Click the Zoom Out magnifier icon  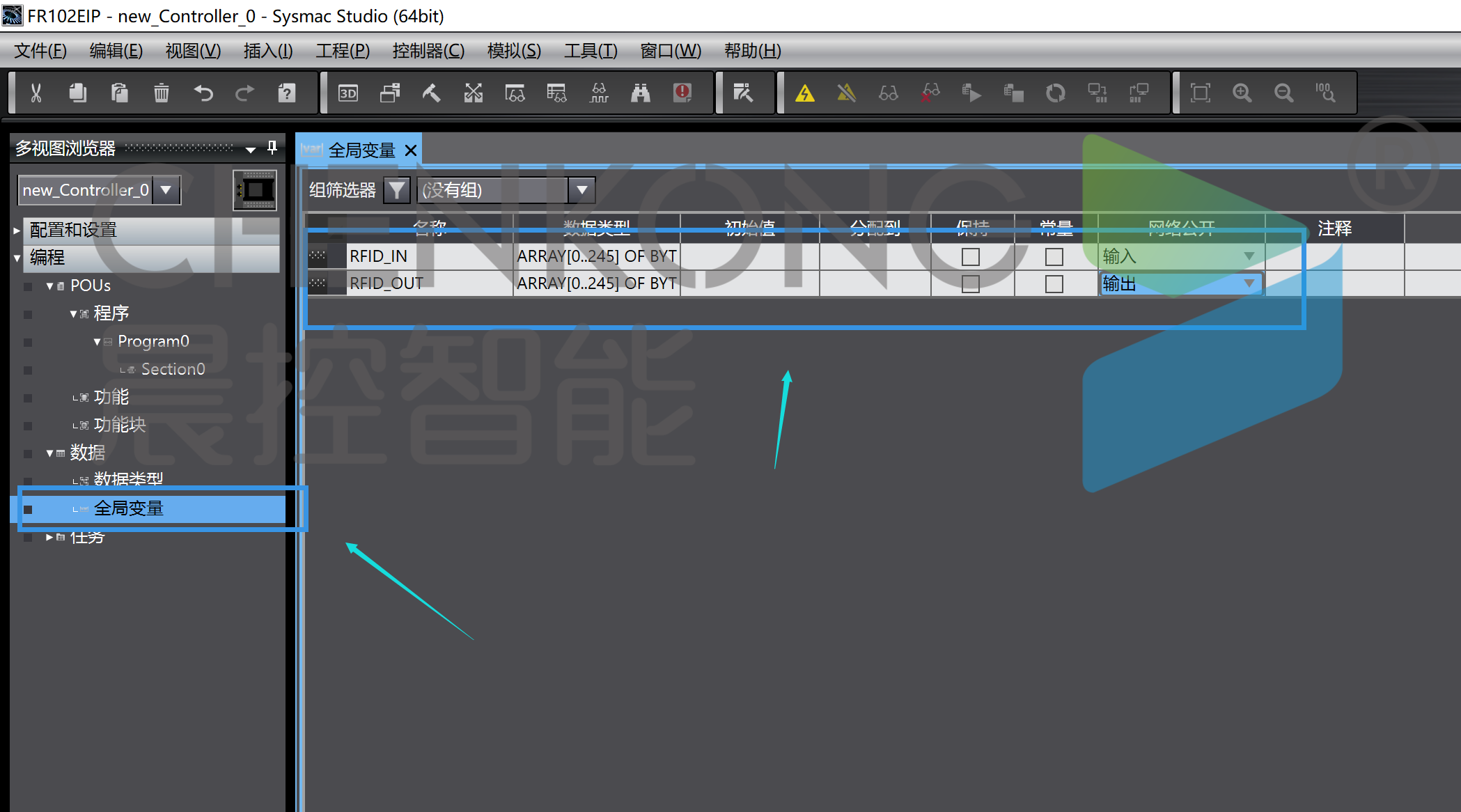coord(1284,93)
